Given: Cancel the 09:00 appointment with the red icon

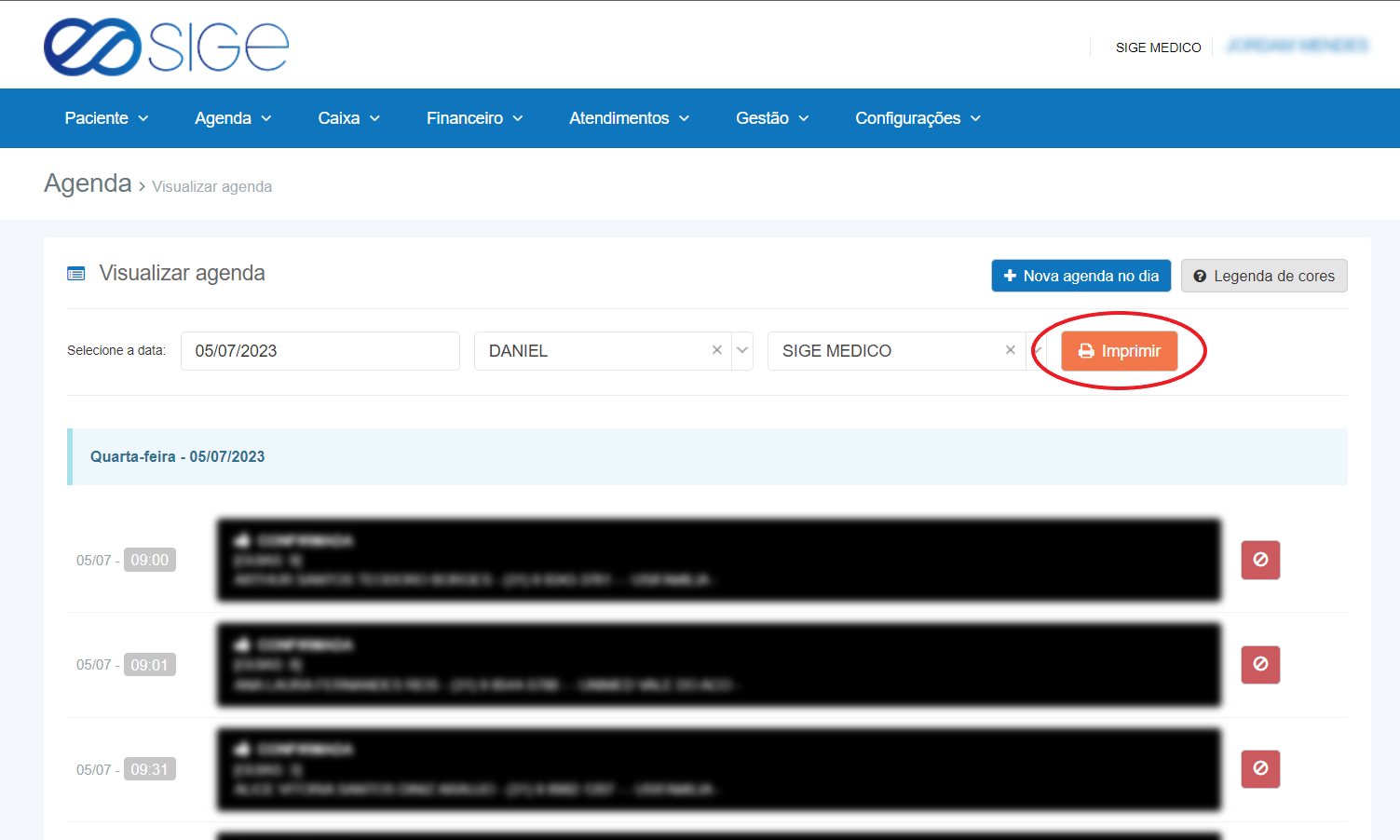Looking at the screenshot, I should [x=1260, y=560].
